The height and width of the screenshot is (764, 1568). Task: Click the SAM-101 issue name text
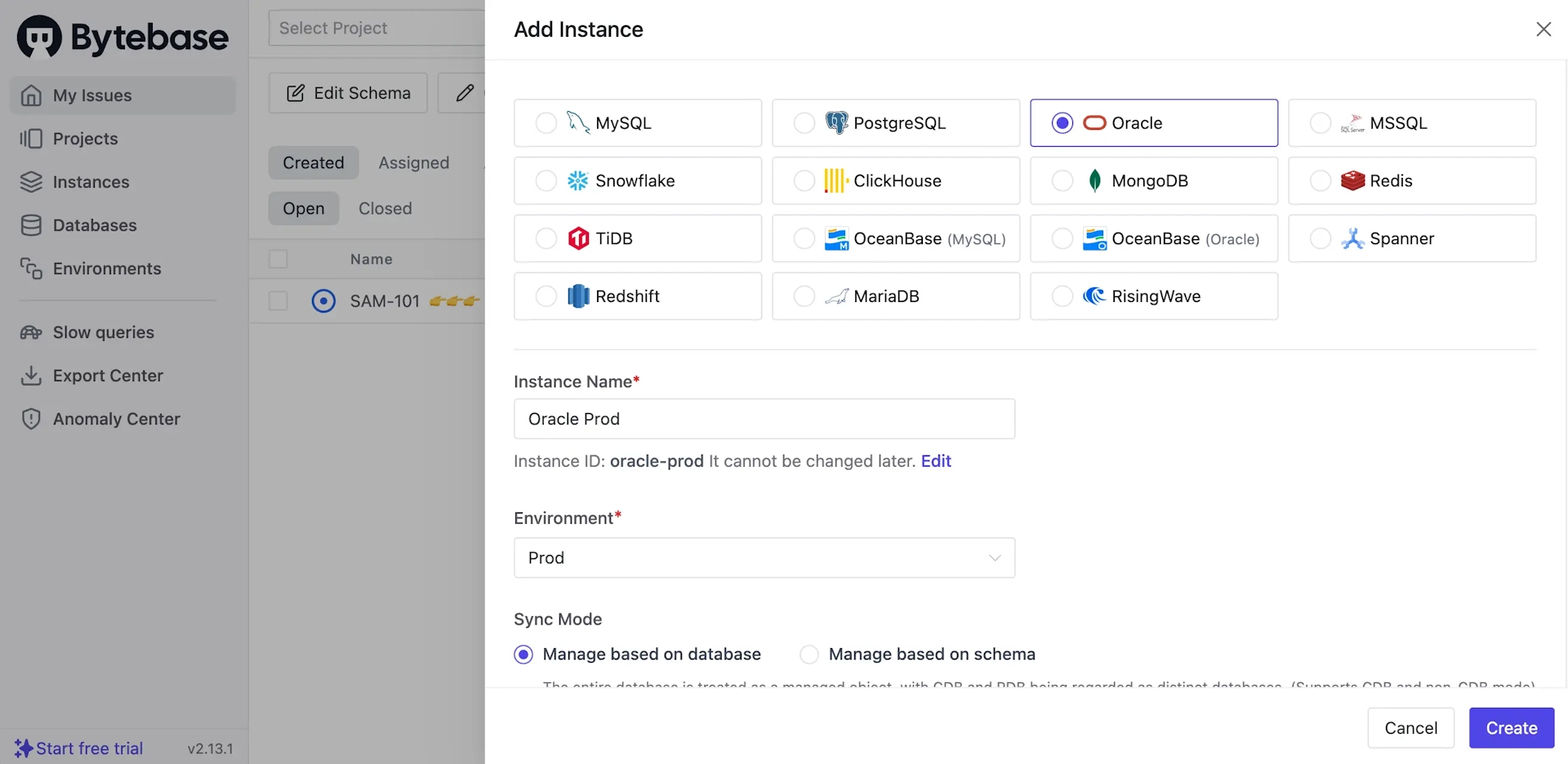(x=385, y=301)
